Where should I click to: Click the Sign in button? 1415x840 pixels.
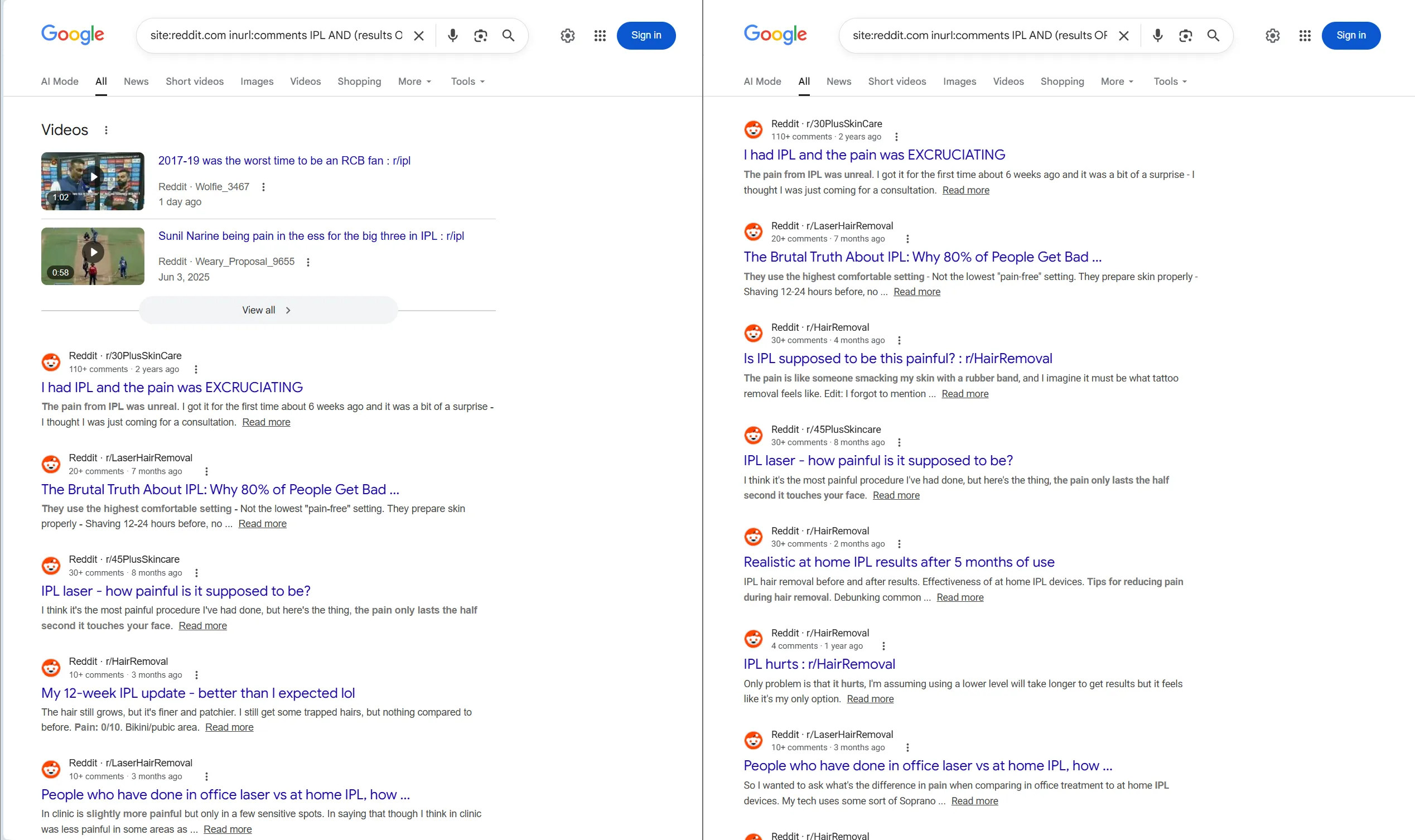[646, 35]
